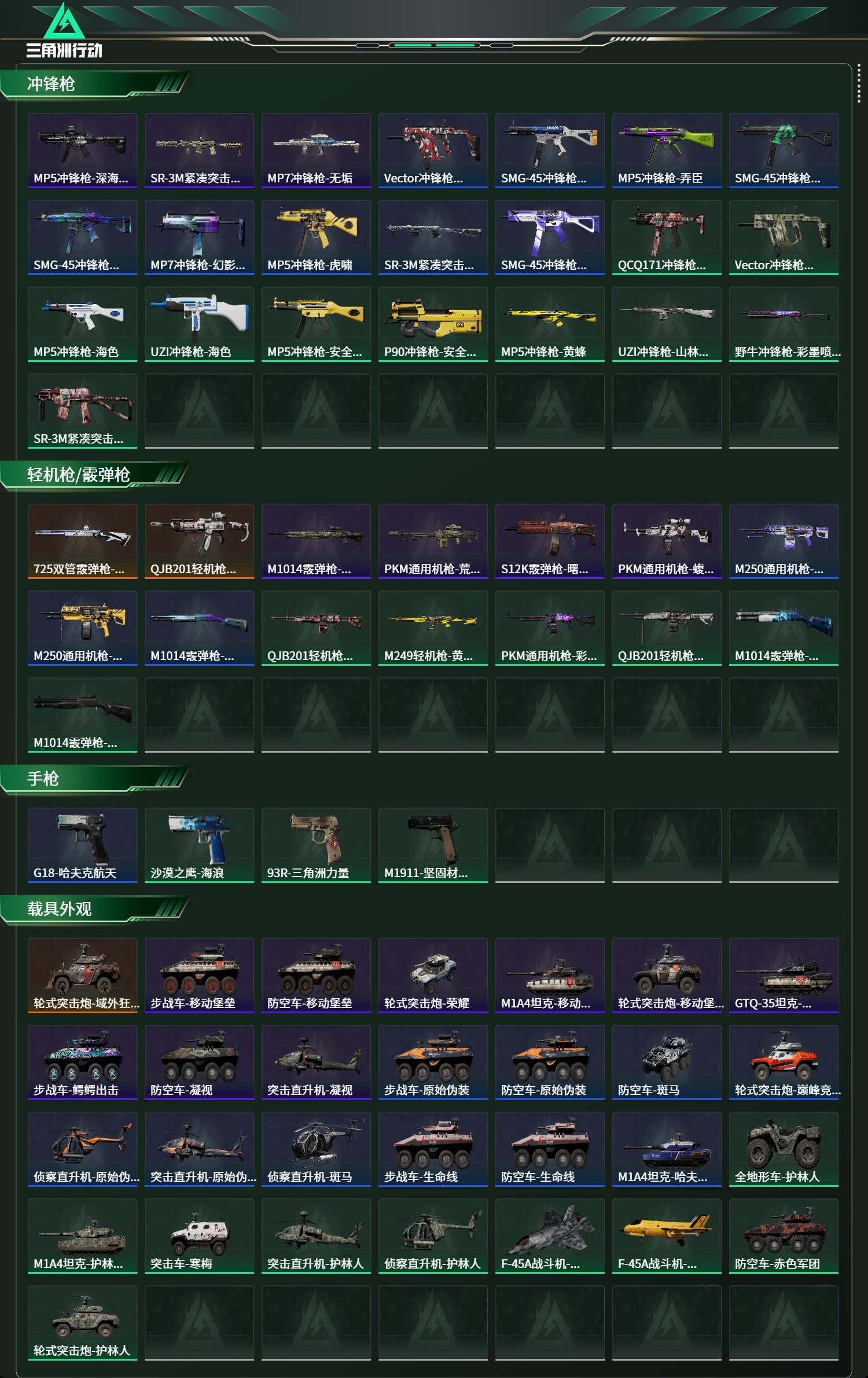Open the 全地形车-护林人 vehicle tile

click(784, 1149)
